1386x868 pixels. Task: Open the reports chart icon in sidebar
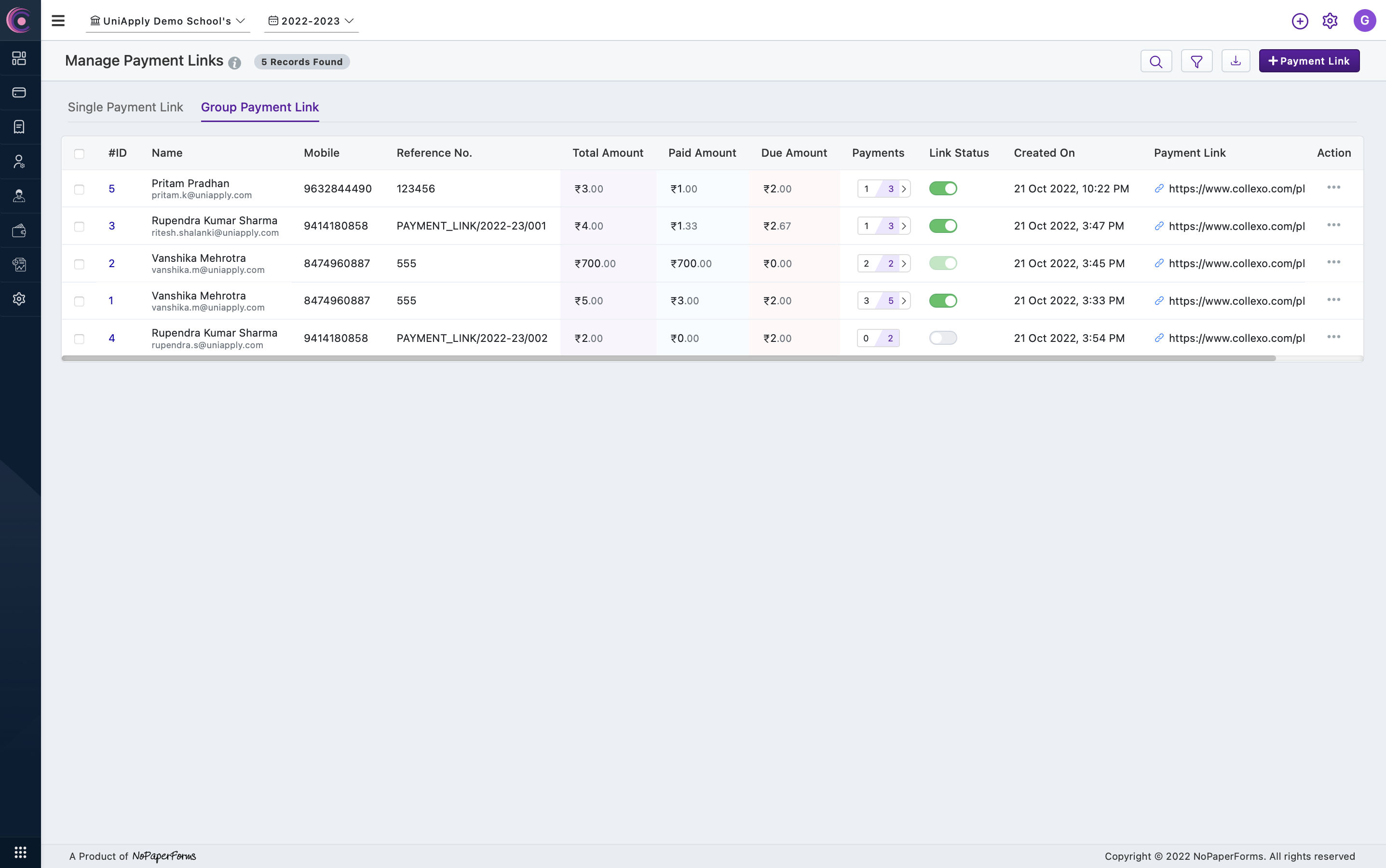coord(19,265)
